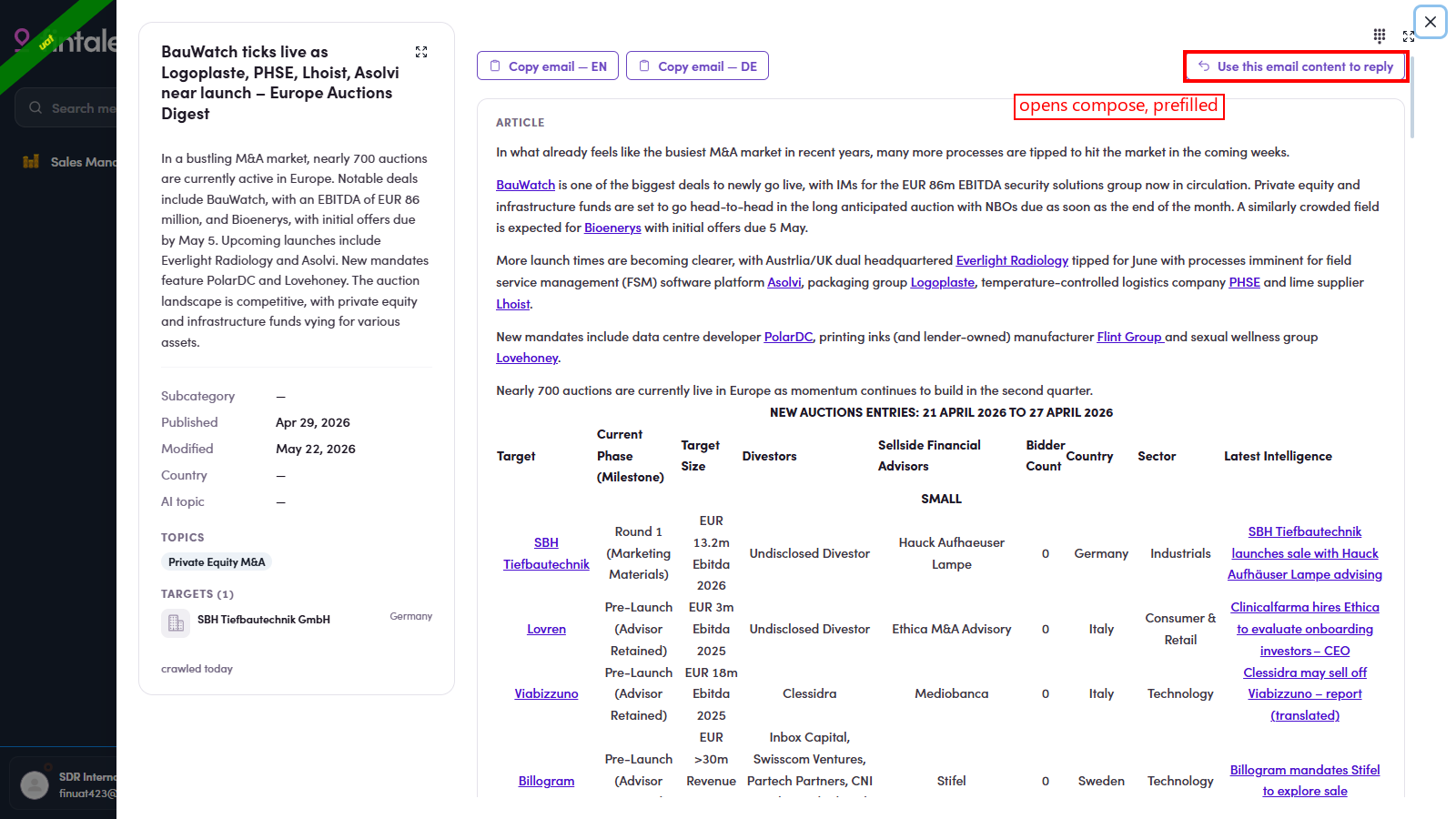Select the Private Equity M&A topic tag

coord(217,562)
